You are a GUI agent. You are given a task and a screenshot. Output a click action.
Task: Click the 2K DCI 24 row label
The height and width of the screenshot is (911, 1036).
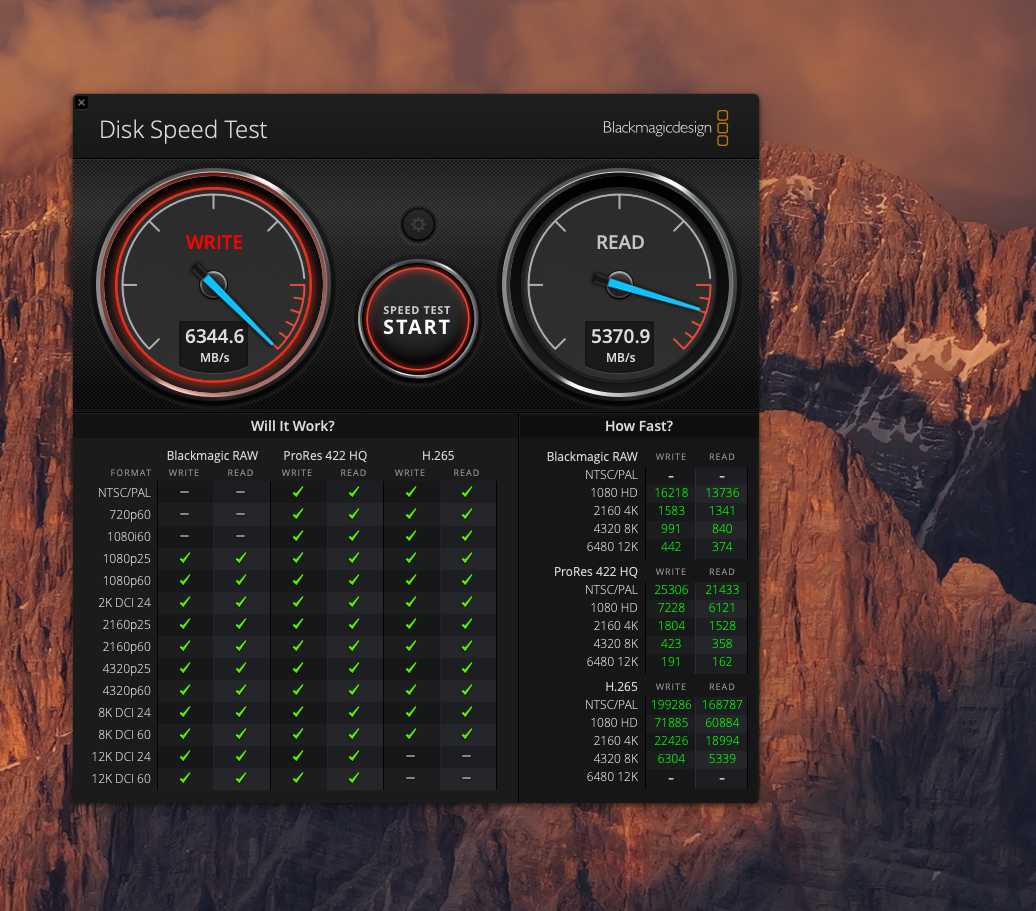[124, 602]
